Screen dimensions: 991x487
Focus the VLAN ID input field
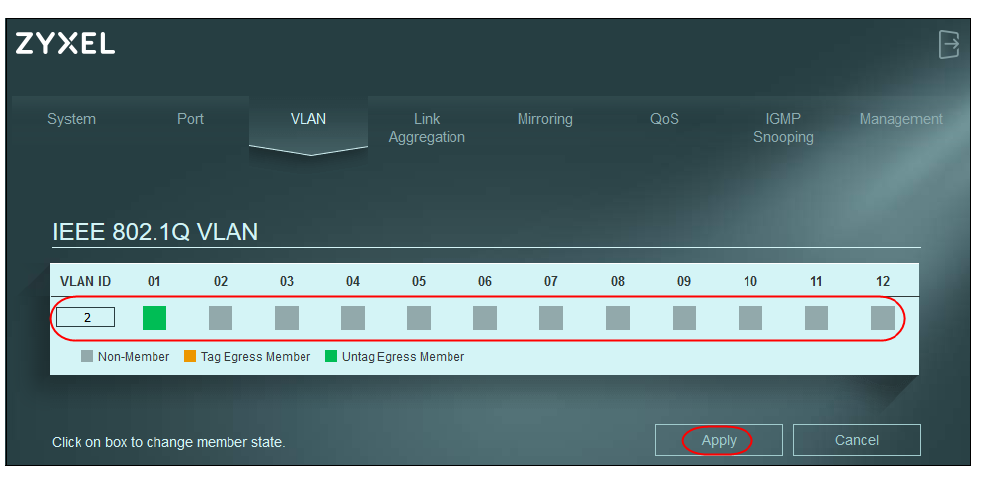[x=85, y=318]
